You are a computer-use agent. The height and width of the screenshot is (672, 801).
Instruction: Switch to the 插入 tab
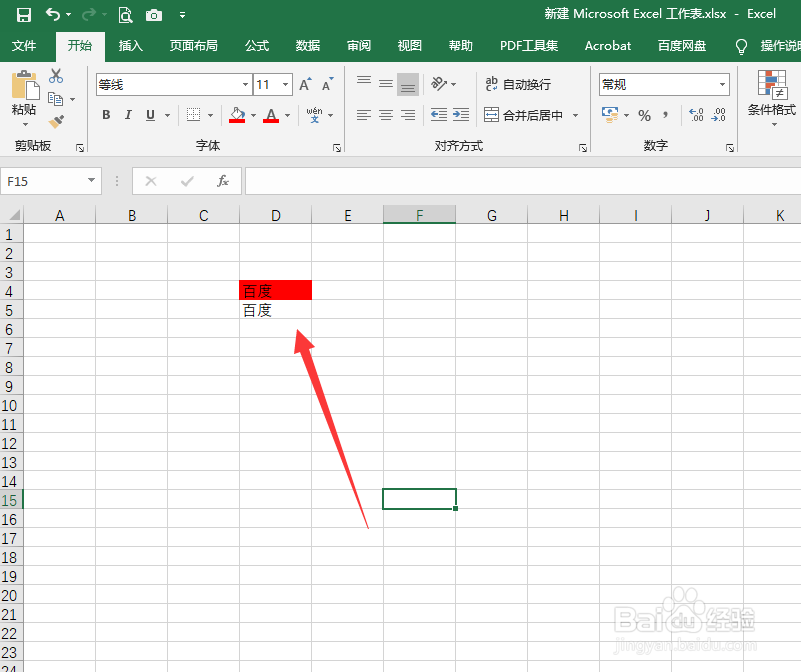(131, 46)
